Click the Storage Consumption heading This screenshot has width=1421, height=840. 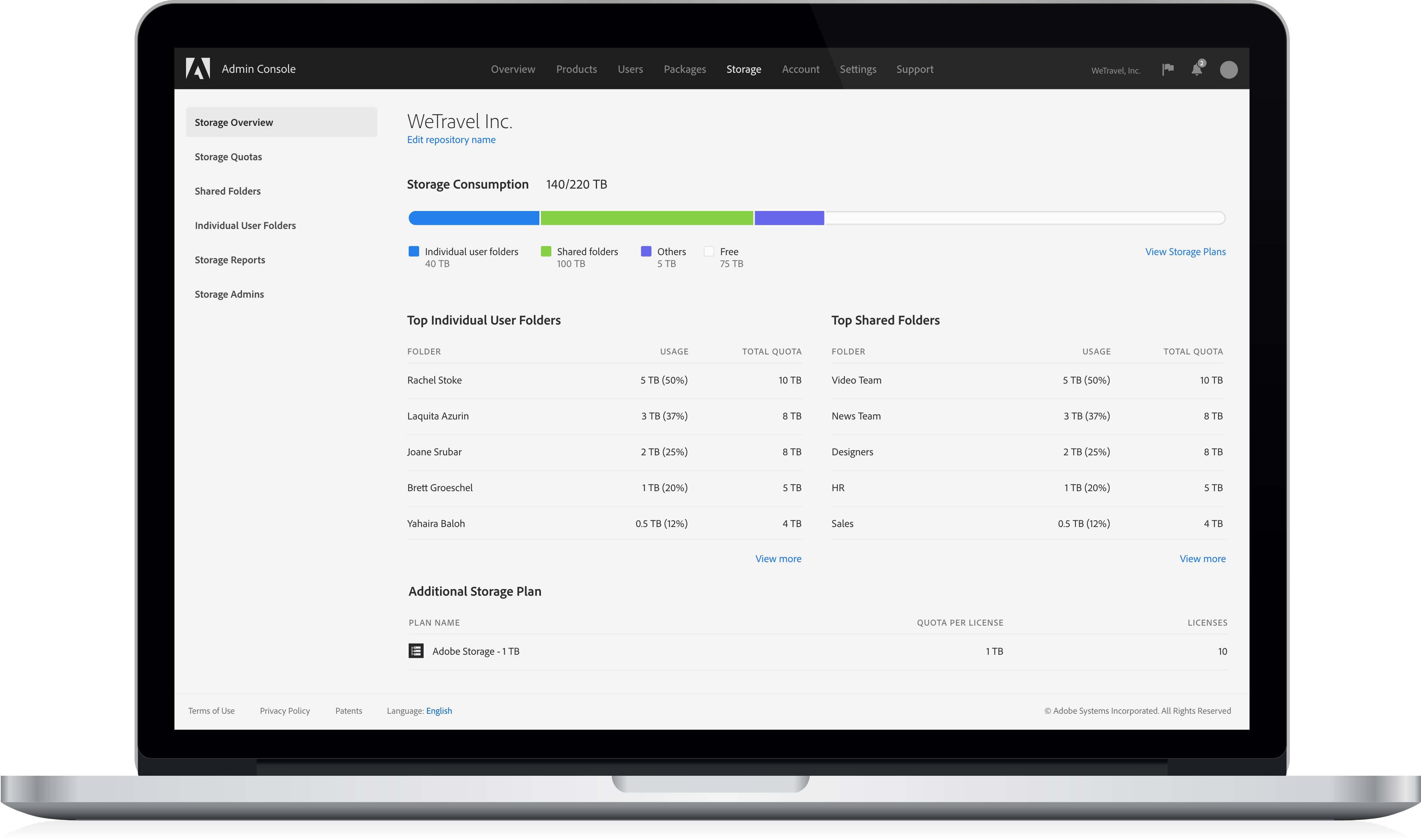[x=468, y=185]
